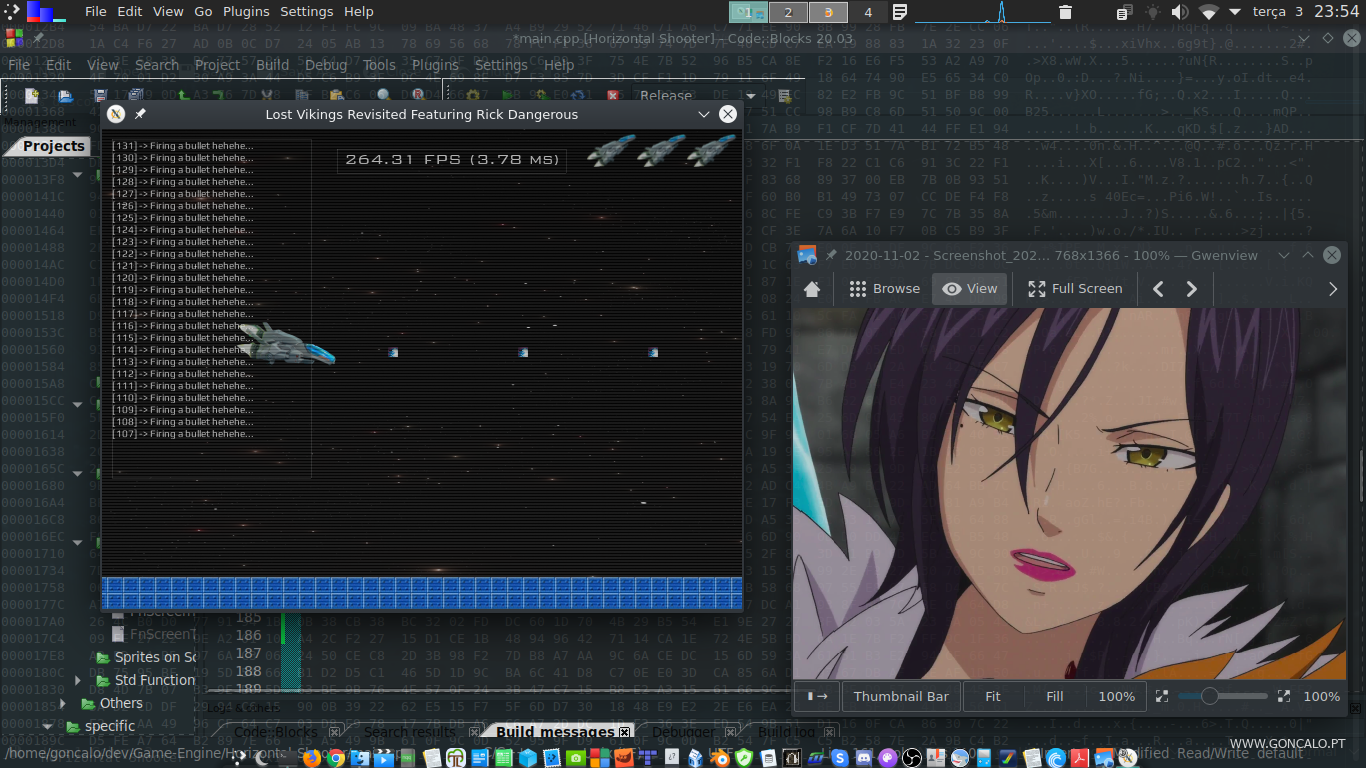Open Project menu in Code::Blocks

(217, 65)
